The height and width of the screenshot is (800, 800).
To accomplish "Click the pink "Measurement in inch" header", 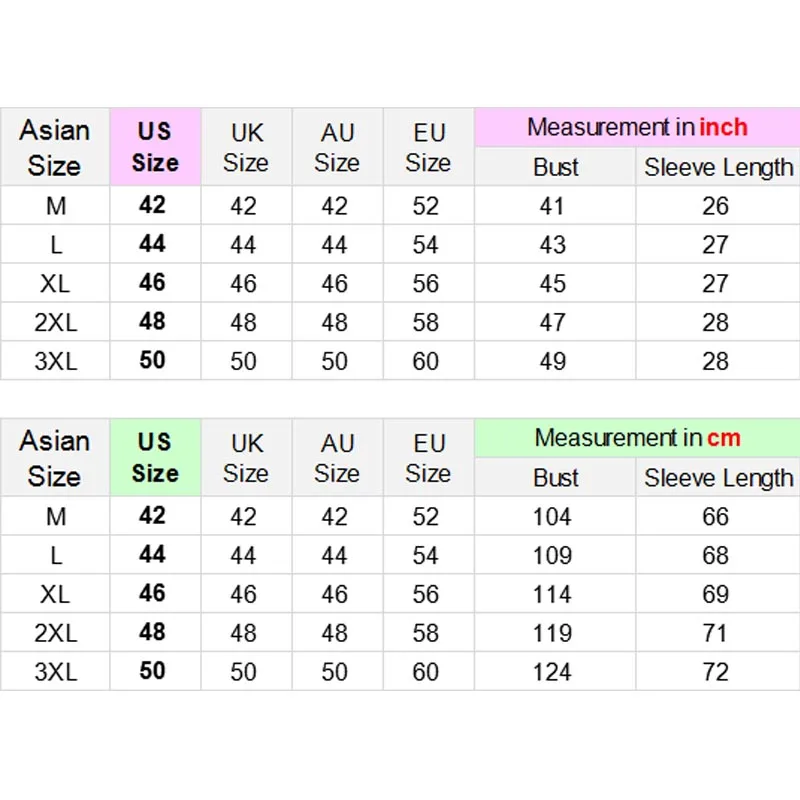I will tap(637, 128).
